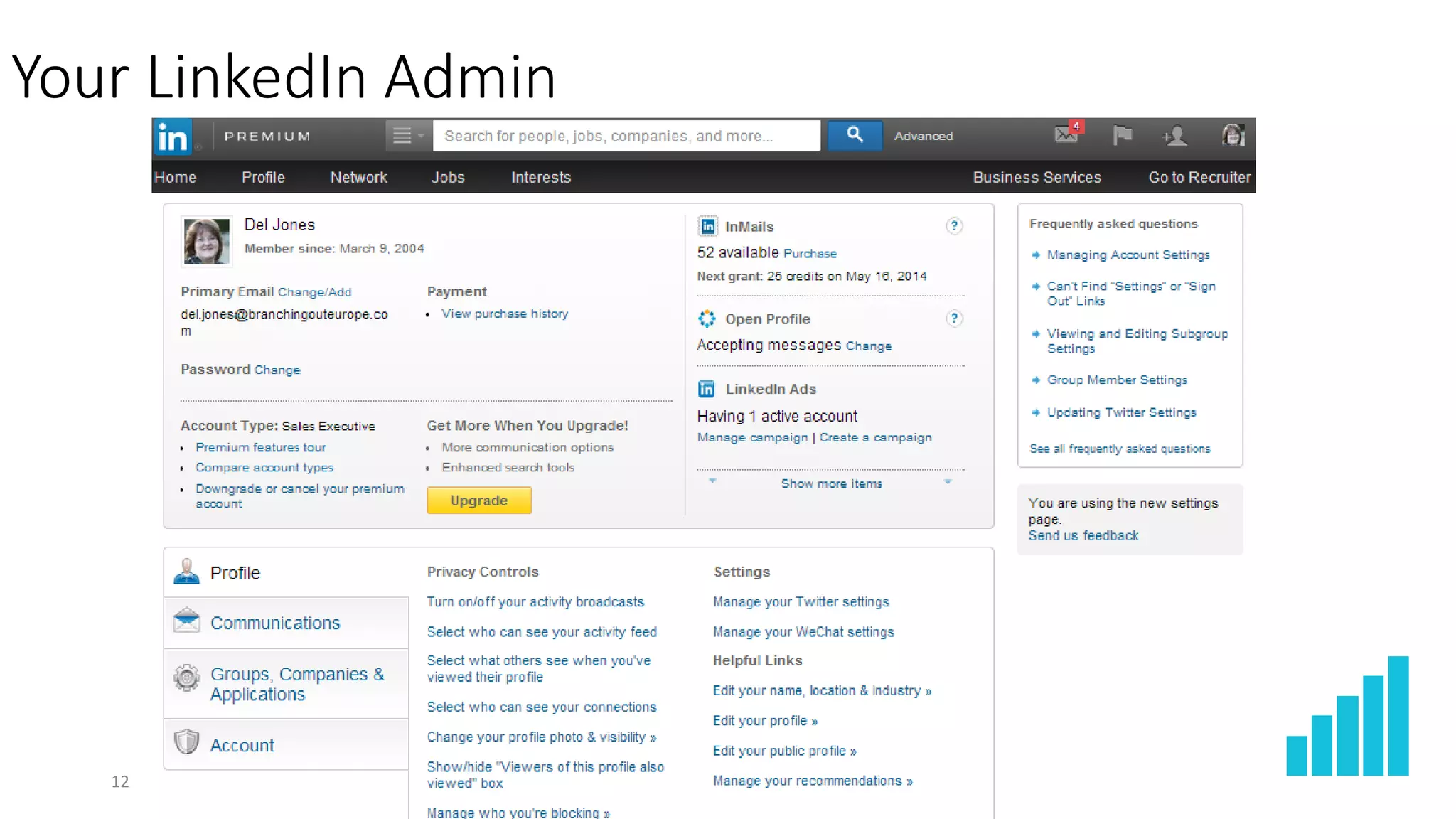Click the Profile tab person icon
The height and width of the screenshot is (819, 1456).
pyautogui.click(x=187, y=572)
